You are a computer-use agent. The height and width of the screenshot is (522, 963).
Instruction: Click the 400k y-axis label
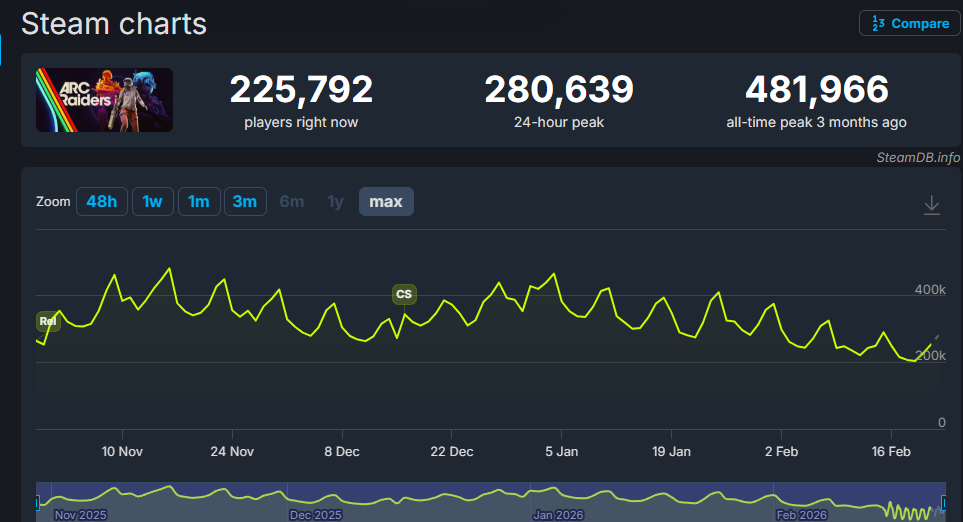(930, 289)
